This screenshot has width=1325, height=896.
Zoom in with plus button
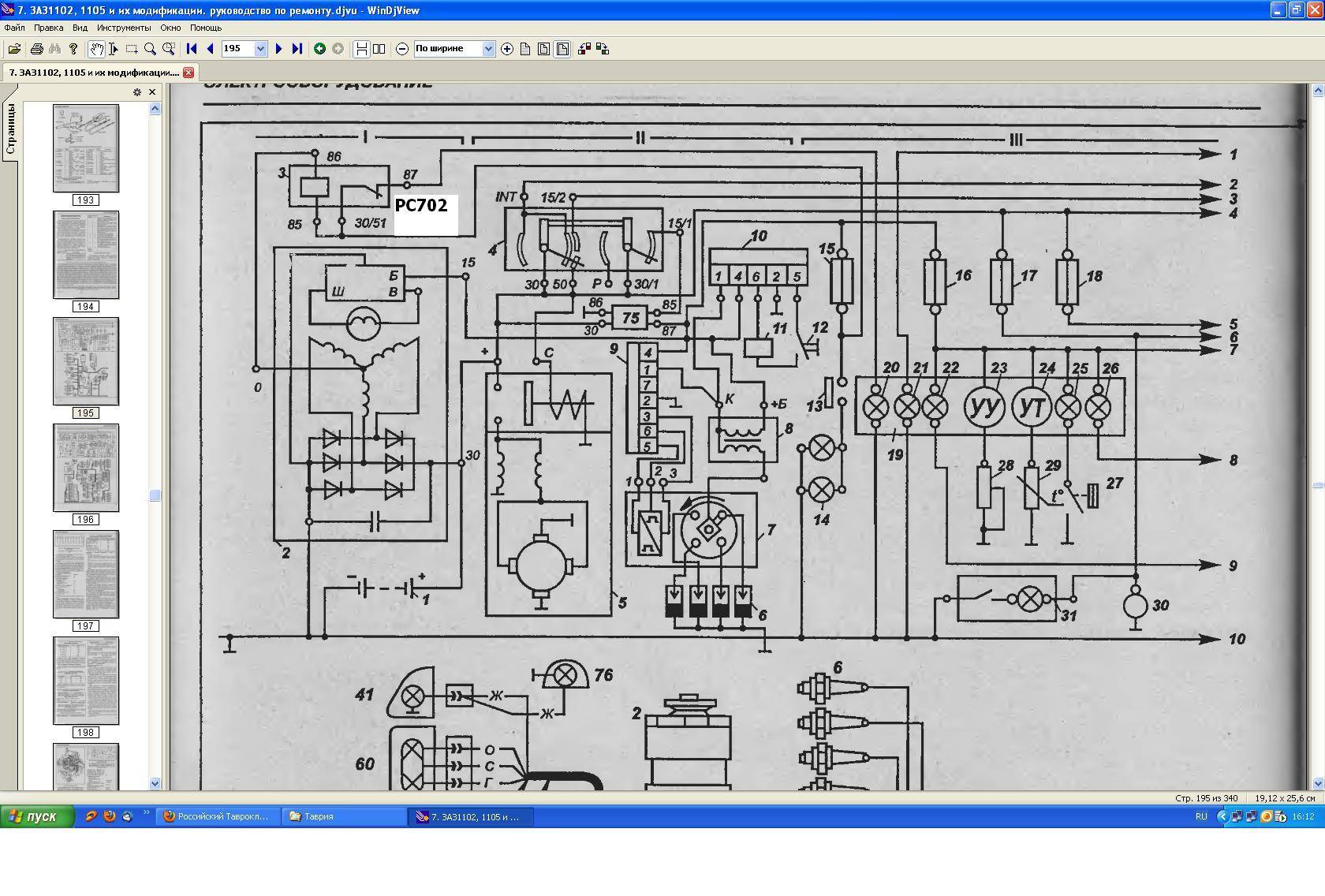507,49
